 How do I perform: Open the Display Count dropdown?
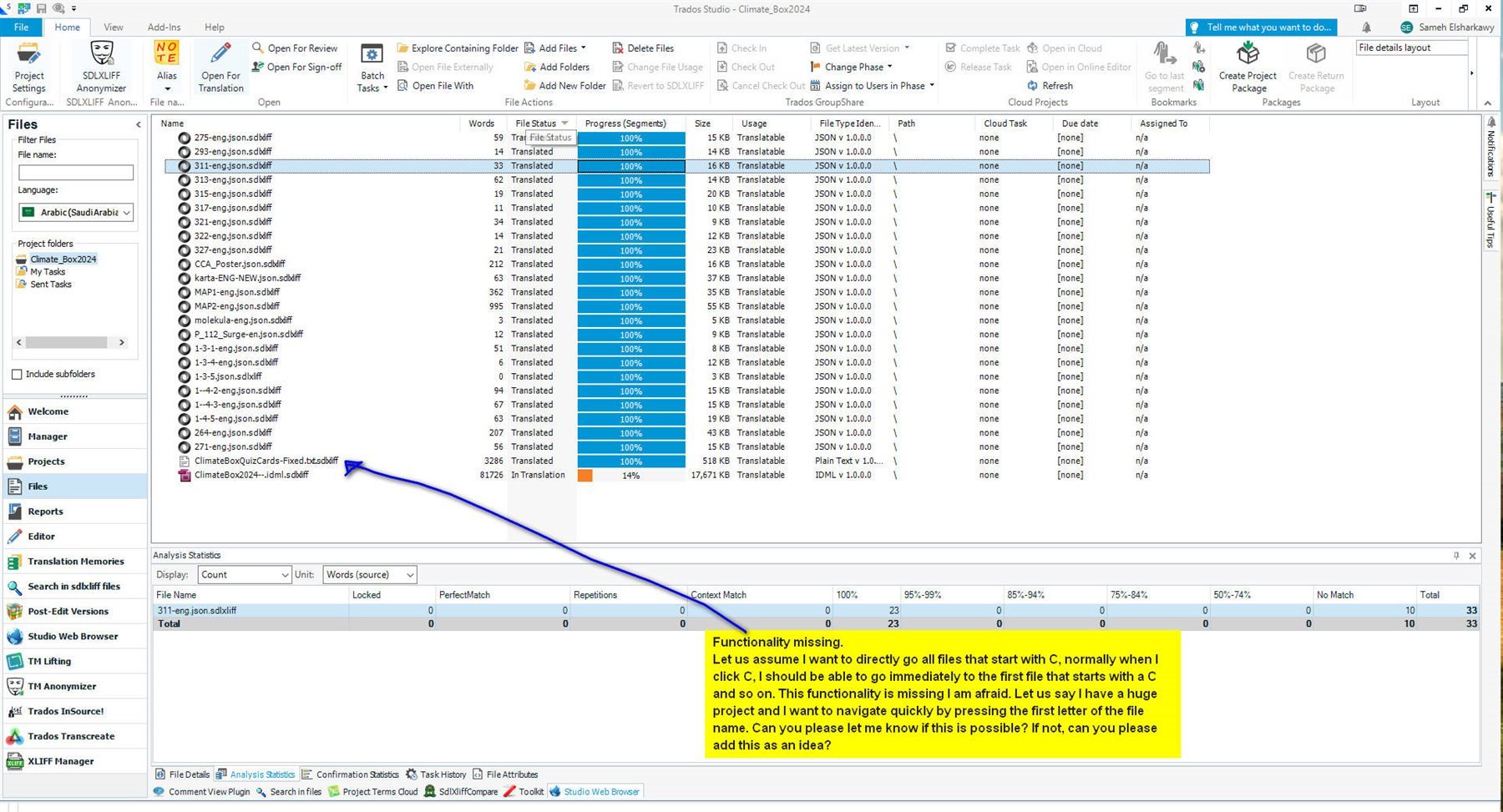point(245,575)
